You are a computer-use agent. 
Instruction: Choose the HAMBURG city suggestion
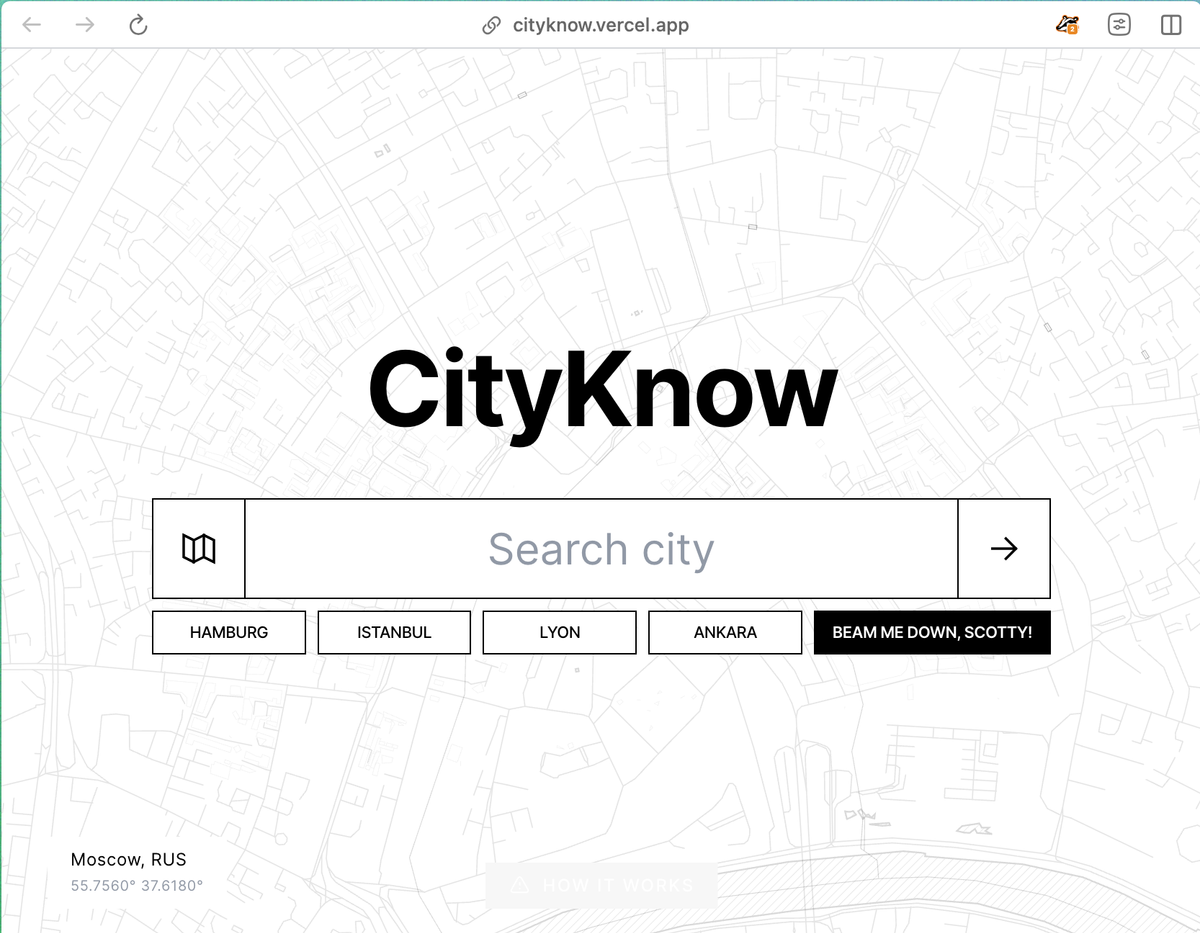[x=229, y=632]
